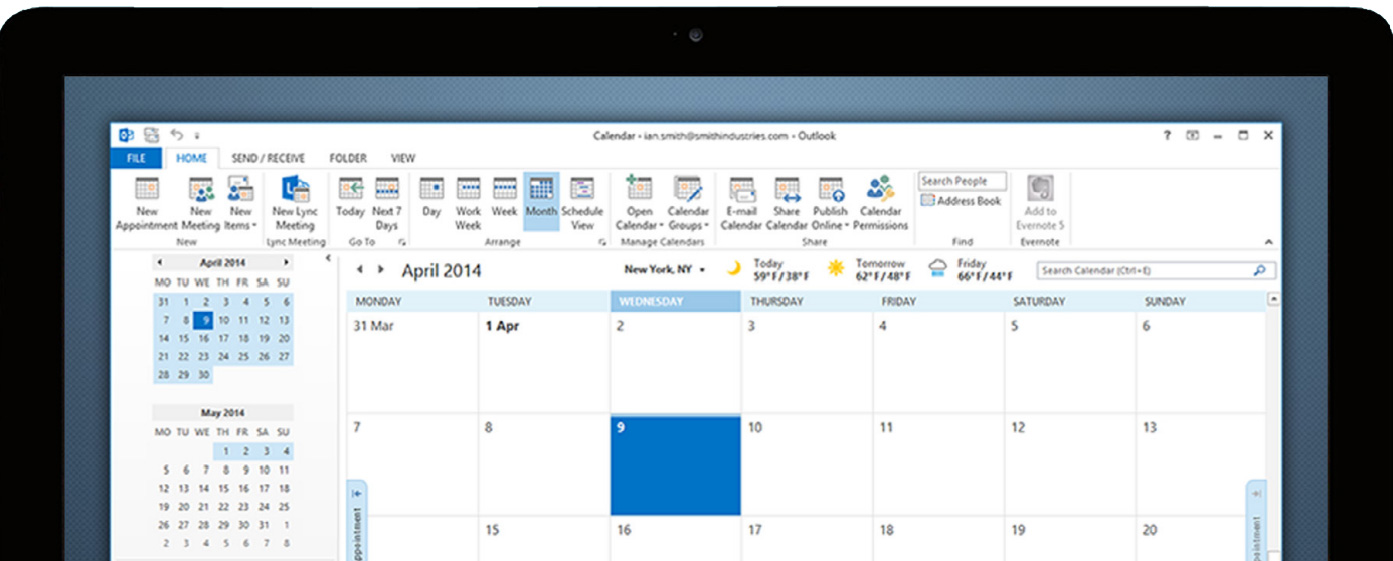Open the SEND / RECEIVE tab
The height and width of the screenshot is (561, 1393).
[268, 158]
